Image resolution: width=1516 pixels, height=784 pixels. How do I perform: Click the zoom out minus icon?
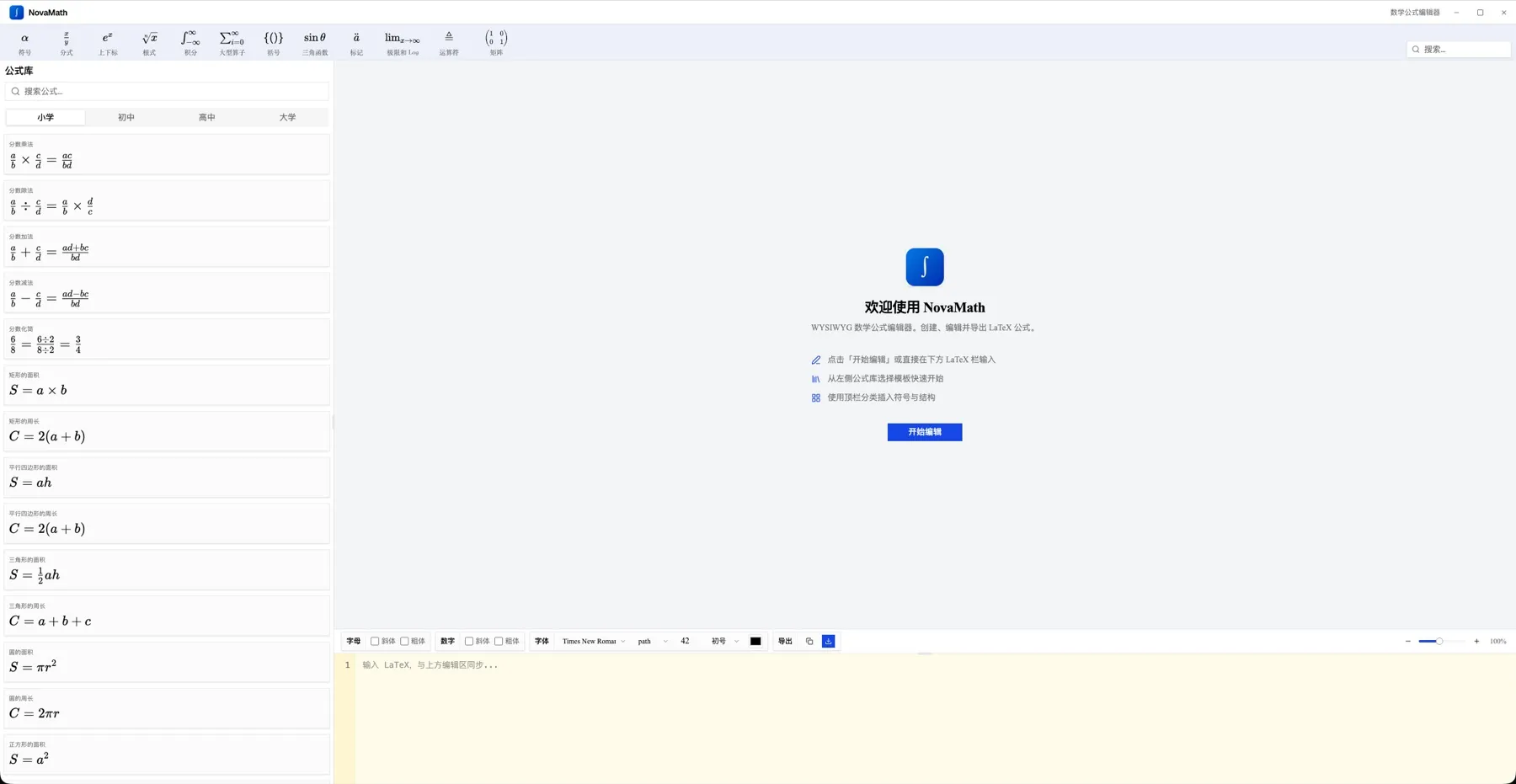click(x=1407, y=642)
